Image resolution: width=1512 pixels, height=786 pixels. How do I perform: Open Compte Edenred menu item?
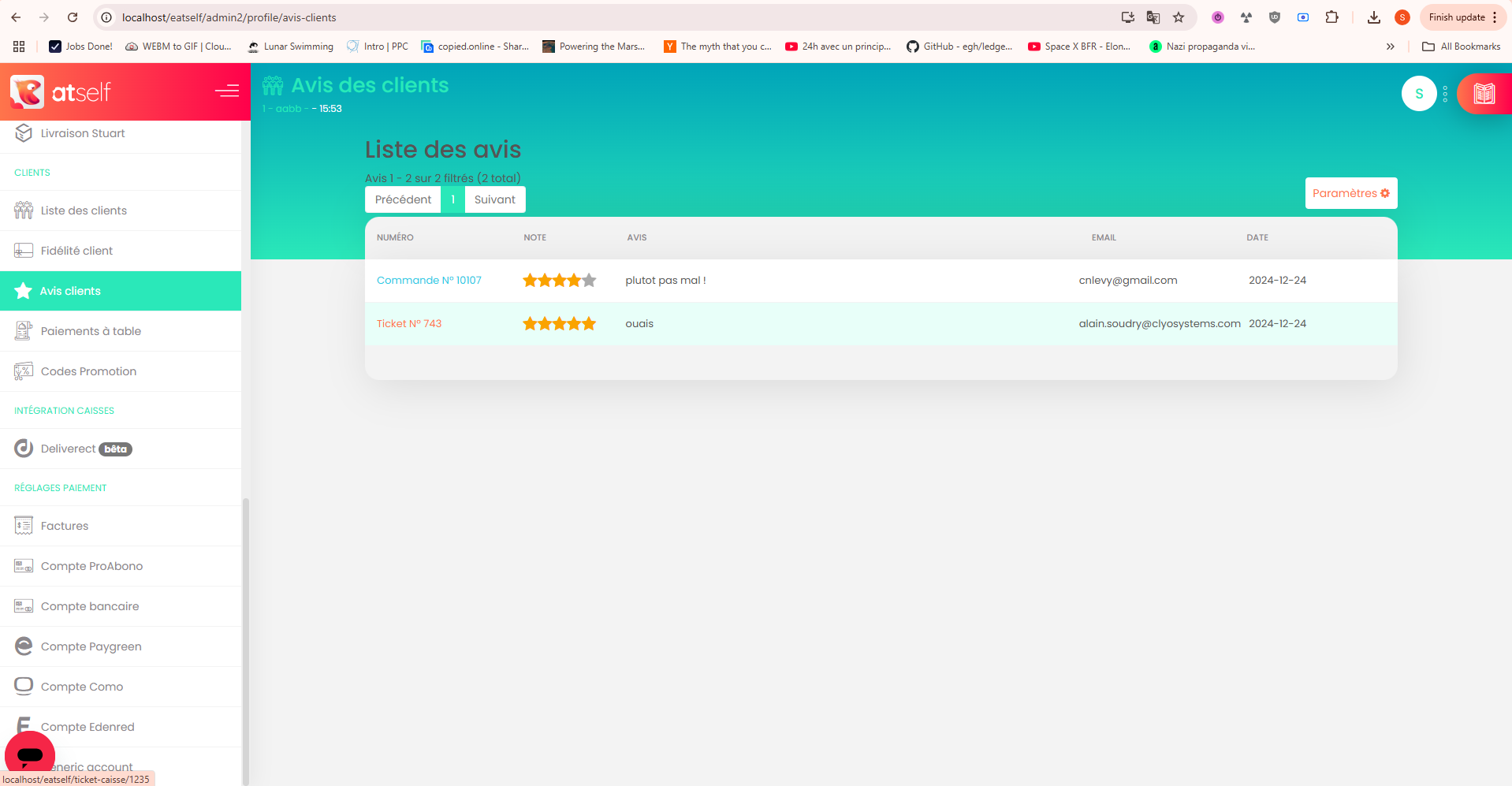121,727
